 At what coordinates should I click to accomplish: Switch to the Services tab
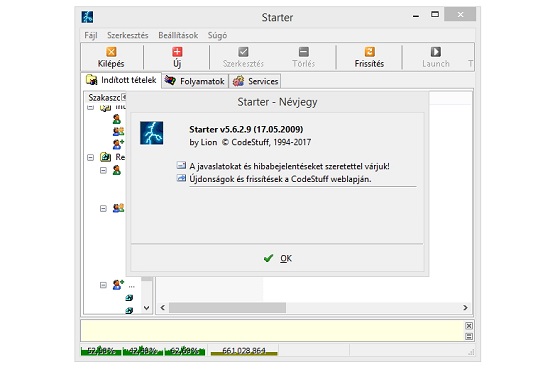(255, 81)
